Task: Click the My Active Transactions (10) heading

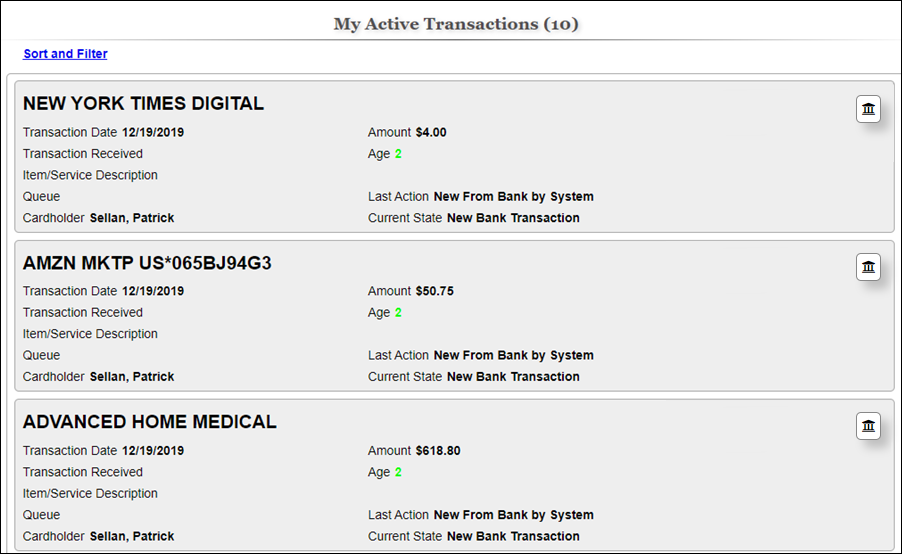Action: tap(456, 24)
